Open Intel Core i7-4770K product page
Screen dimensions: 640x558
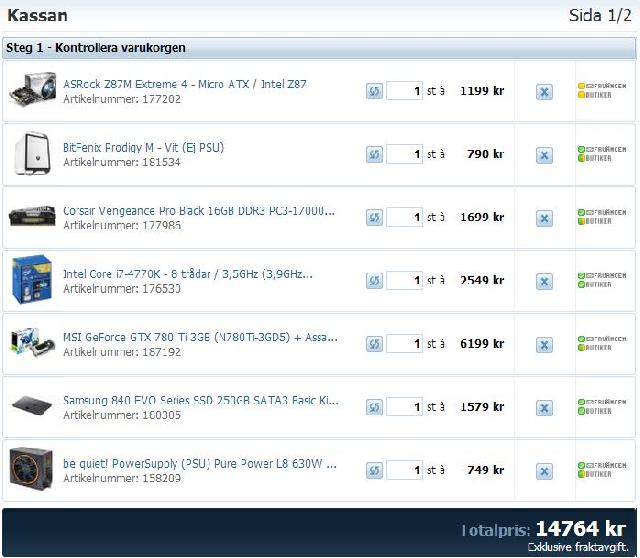188,274
